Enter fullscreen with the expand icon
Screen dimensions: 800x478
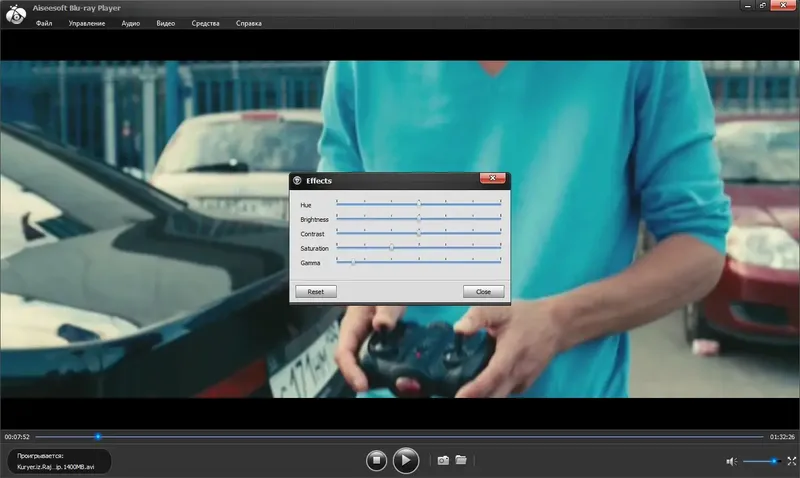click(x=792, y=461)
